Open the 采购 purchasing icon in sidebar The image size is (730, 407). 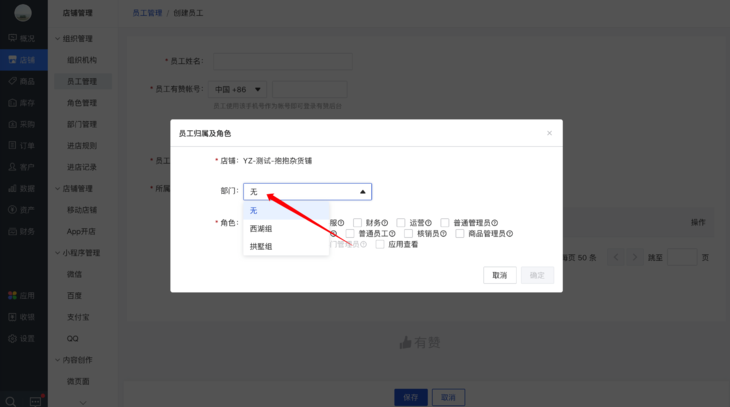[x=13, y=124]
